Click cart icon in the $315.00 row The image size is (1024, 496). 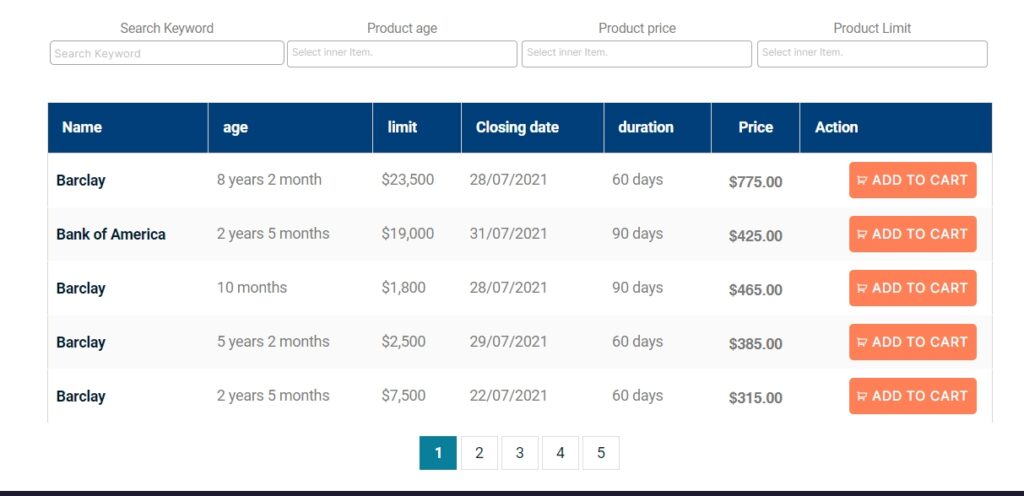pyautogui.click(x=862, y=397)
